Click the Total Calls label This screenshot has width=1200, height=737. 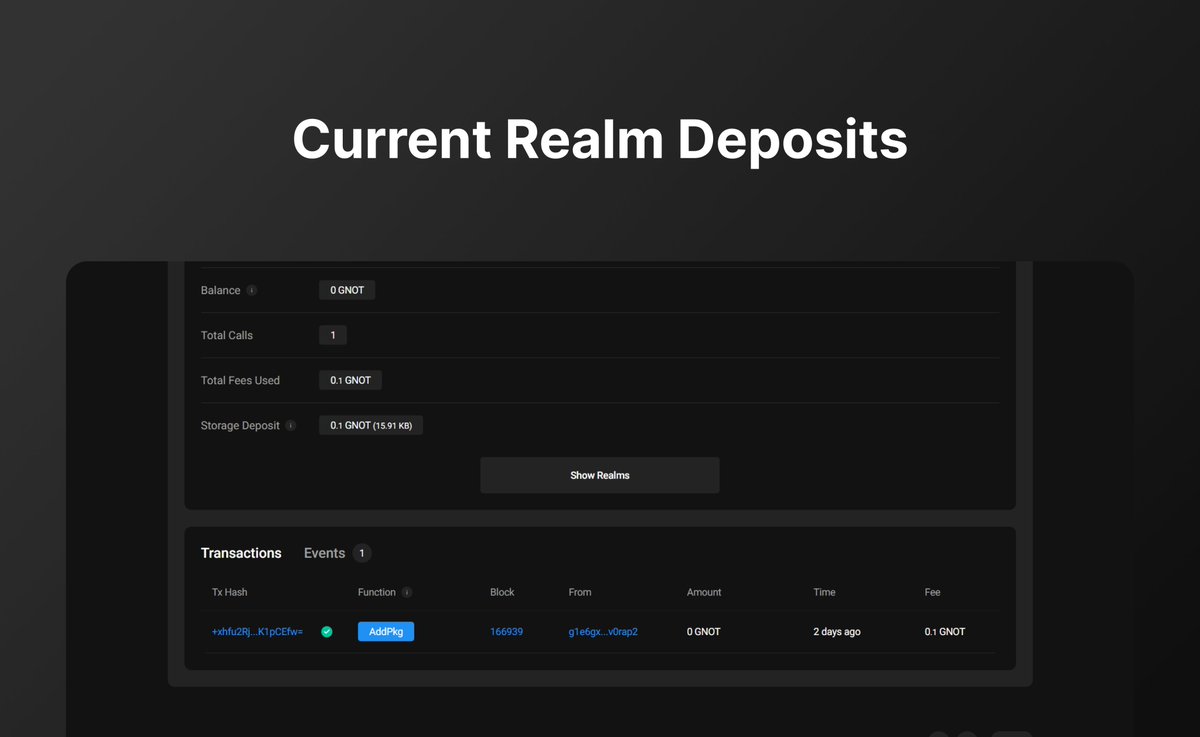click(x=227, y=335)
